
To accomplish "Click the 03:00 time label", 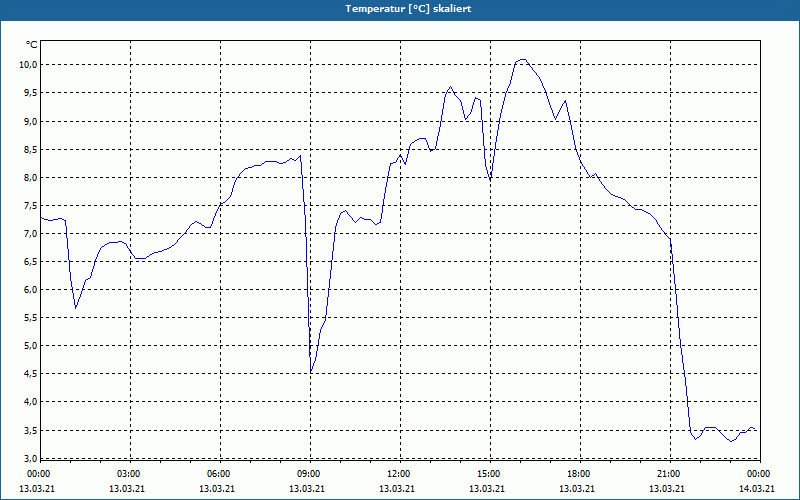I will (x=128, y=474).
